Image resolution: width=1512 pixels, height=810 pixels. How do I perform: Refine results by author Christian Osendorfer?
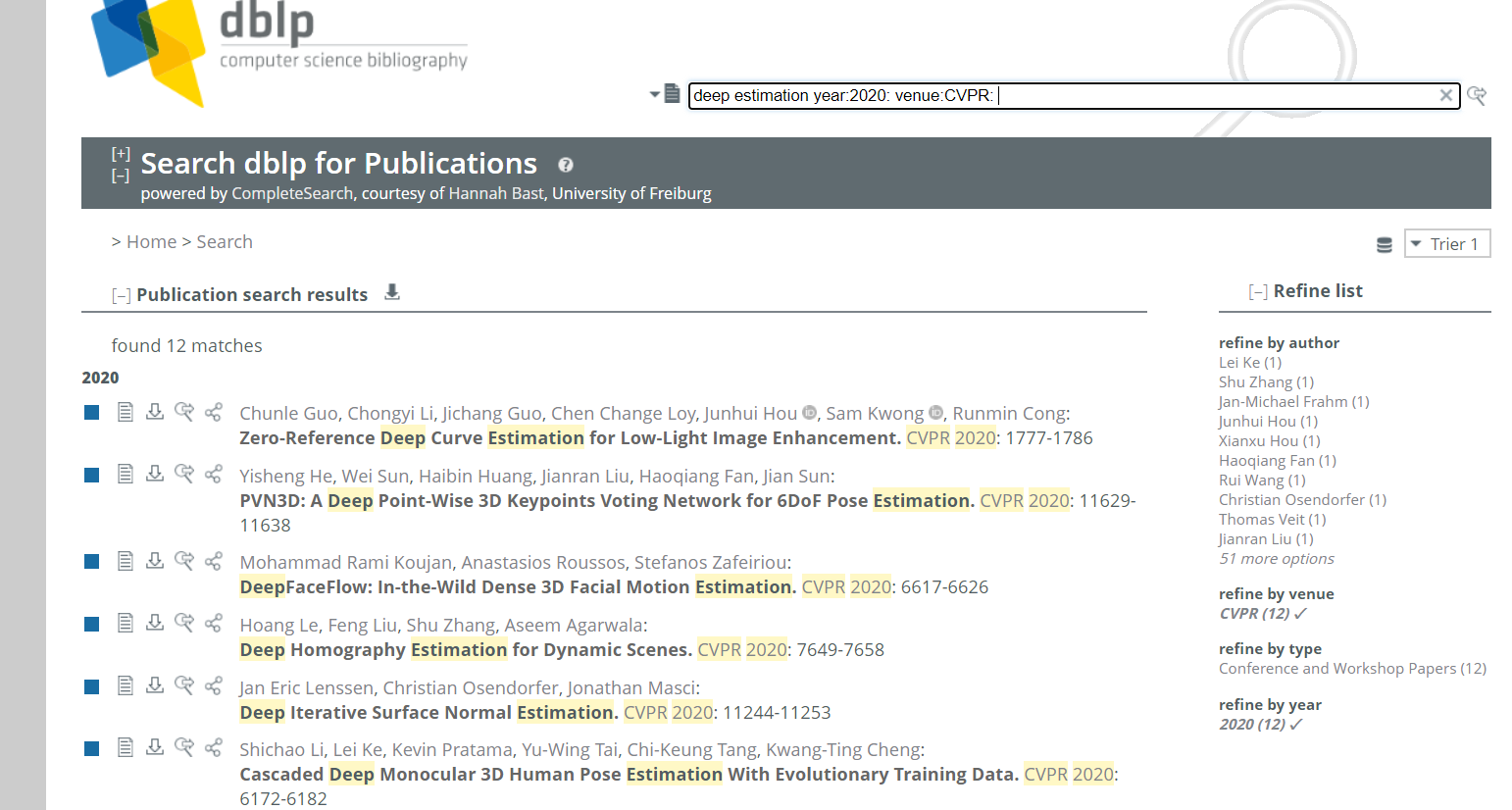pos(1302,500)
